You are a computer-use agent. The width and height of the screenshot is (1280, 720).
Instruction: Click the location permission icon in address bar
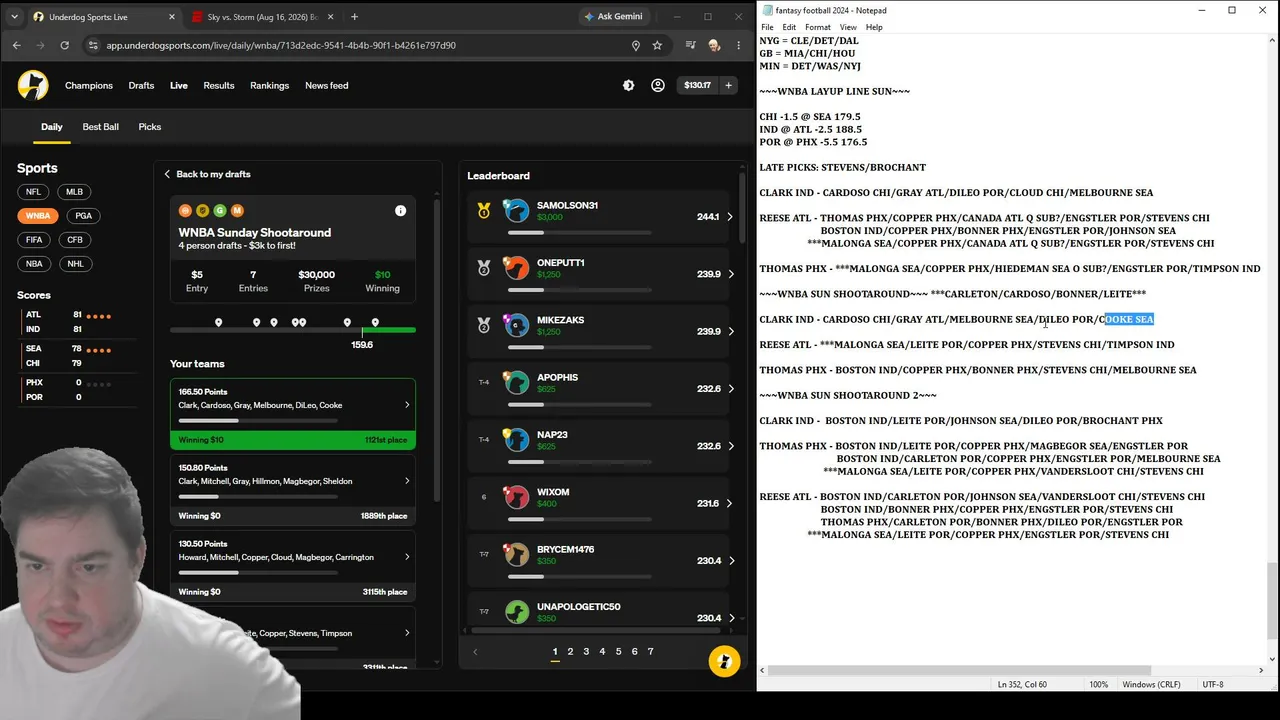click(635, 45)
